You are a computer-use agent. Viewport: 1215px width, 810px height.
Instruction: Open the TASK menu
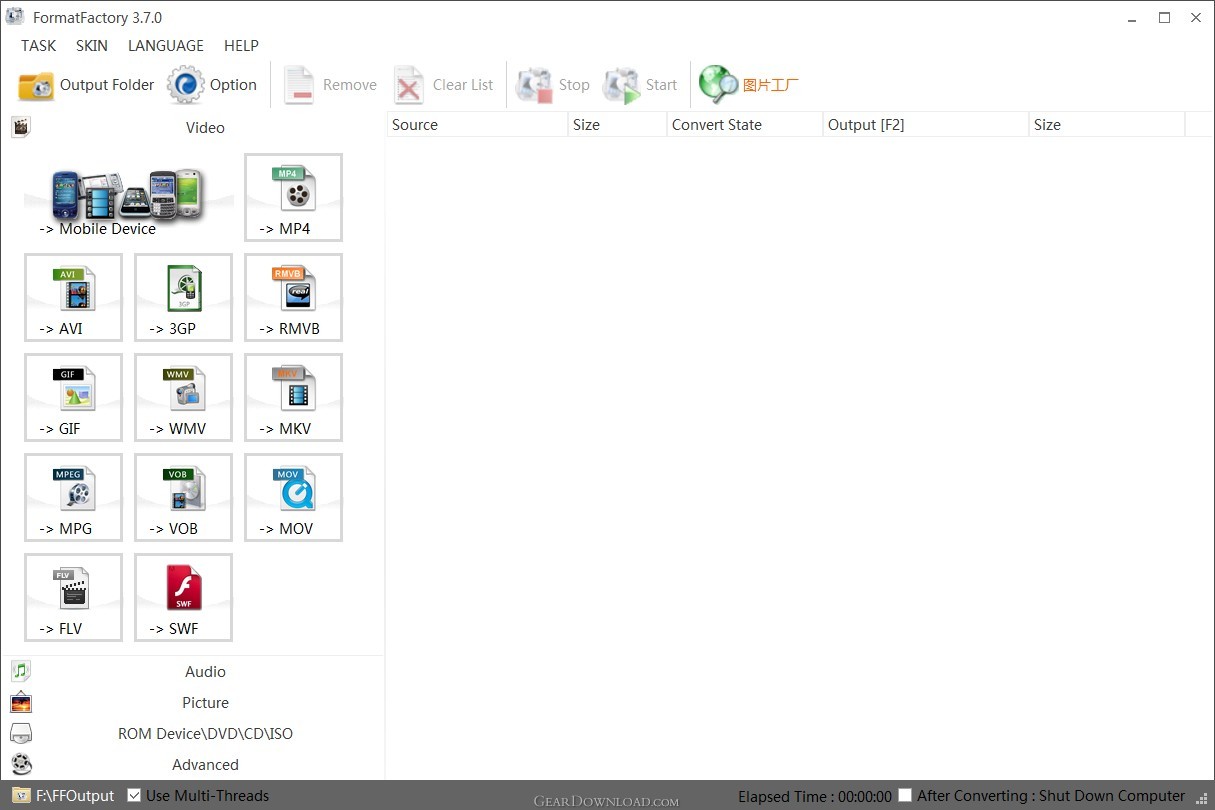click(x=39, y=46)
